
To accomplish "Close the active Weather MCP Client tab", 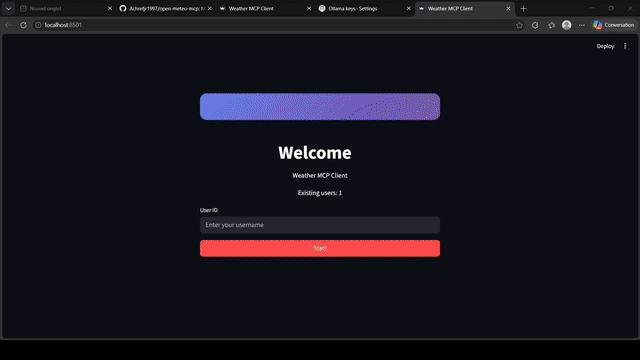I will click(x=508, y=9).
